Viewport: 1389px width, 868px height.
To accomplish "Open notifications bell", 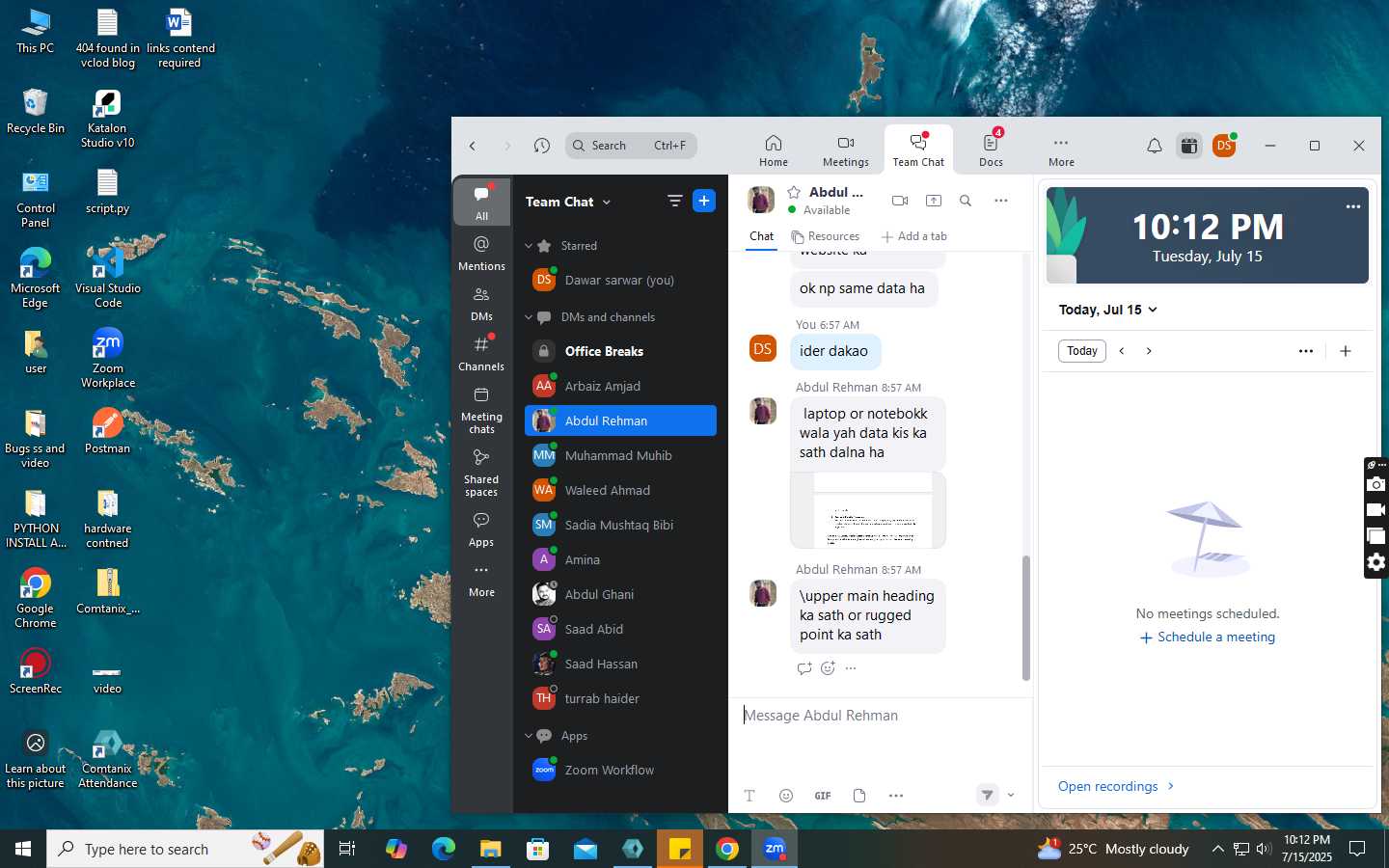I will pyautogui.click(x=1154, y=146).
